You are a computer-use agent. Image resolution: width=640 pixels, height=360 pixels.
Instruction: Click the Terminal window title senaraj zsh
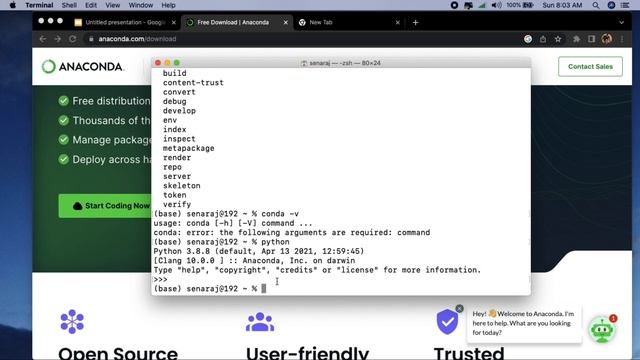coord(341,63)
